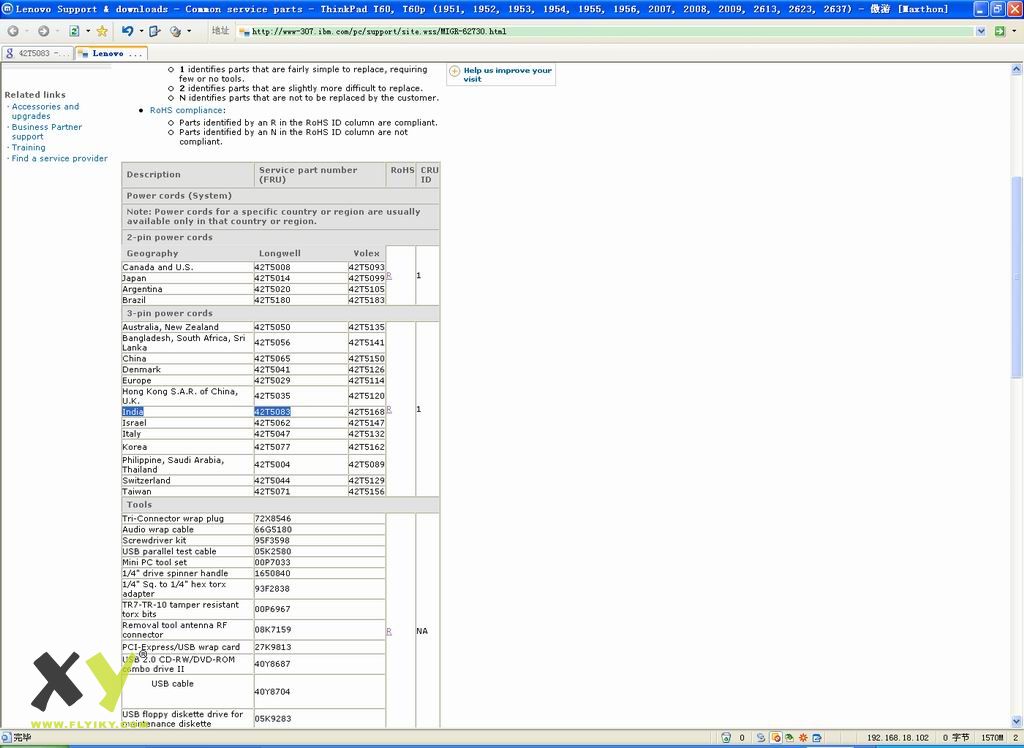Click the scrollbar down arrow

(1016, 722)
